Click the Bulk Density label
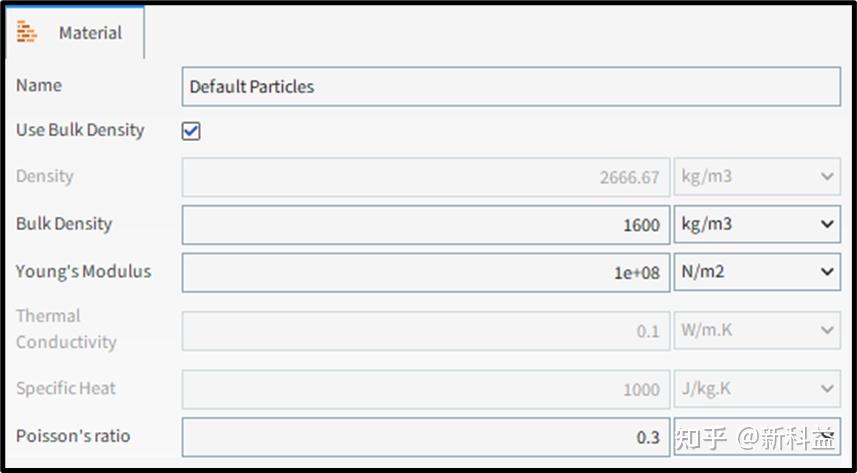857x473 pixels. point(64,224)
